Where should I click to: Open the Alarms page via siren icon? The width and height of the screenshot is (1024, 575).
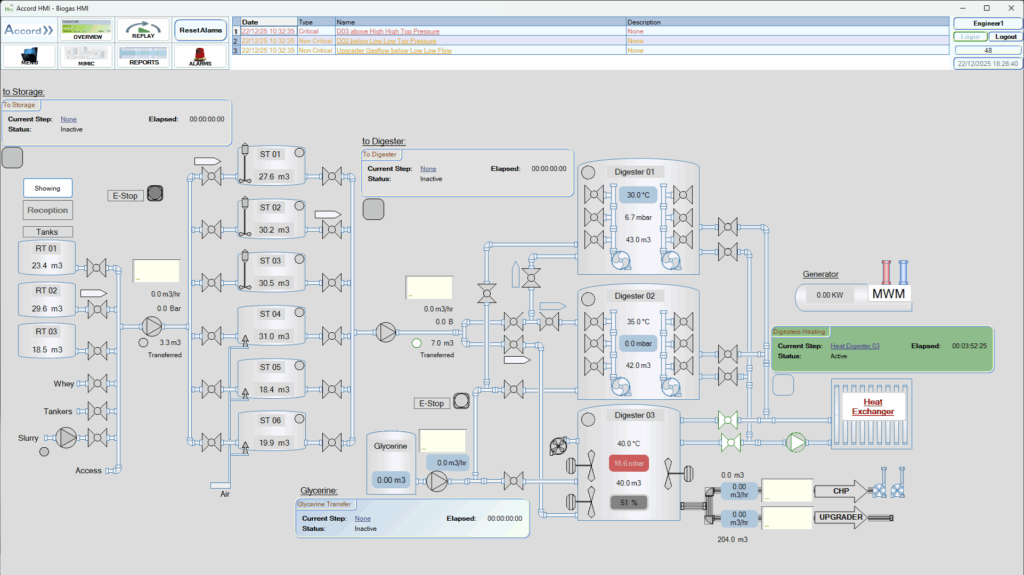coord(200,56)
